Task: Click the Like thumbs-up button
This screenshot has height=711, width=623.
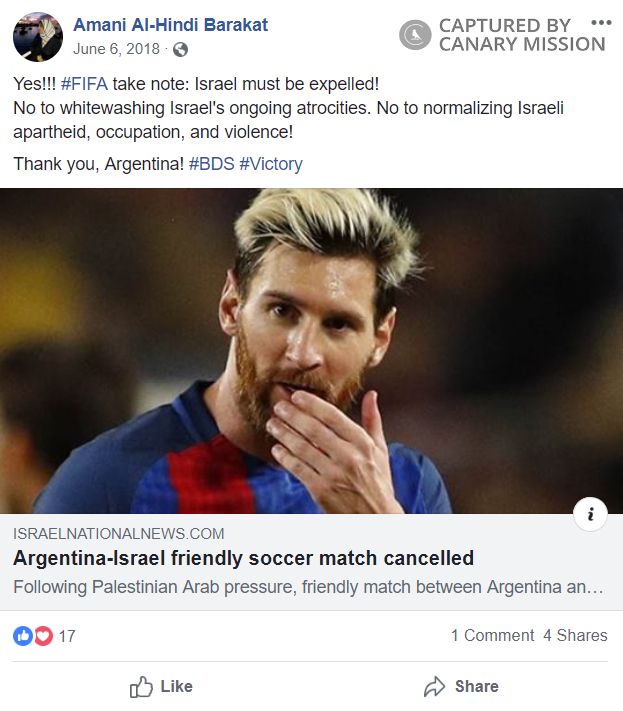Action: 161,687
